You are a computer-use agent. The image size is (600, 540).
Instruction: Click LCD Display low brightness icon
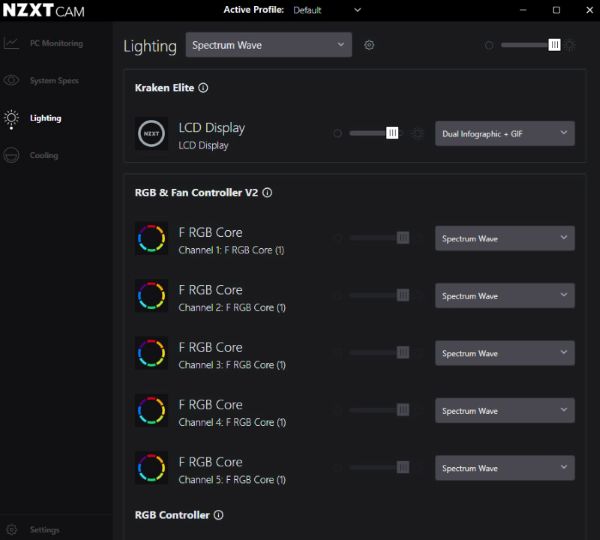tap(338, 133)
